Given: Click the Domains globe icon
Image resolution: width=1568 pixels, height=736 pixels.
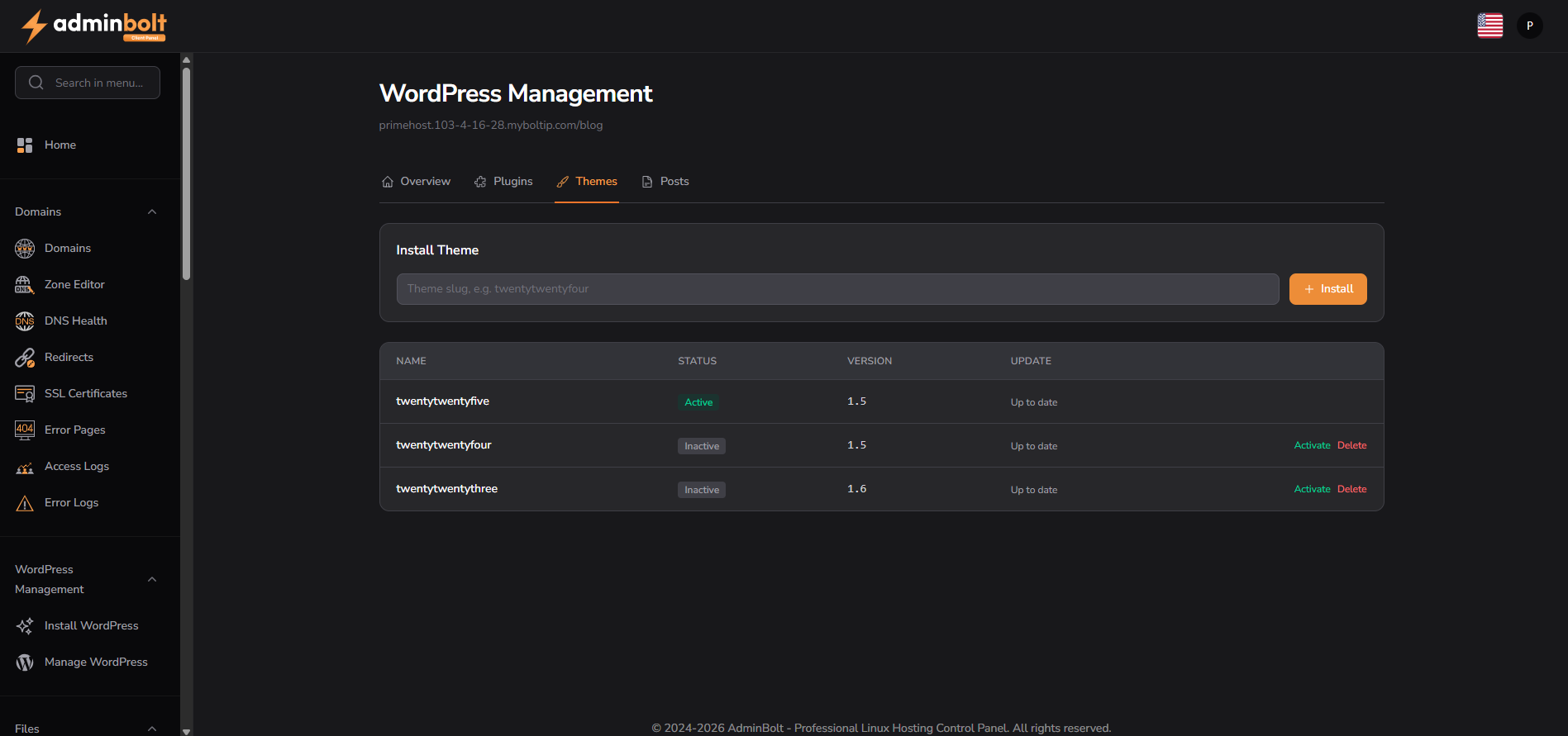Looking at the screenshot, I should [25, 248].
